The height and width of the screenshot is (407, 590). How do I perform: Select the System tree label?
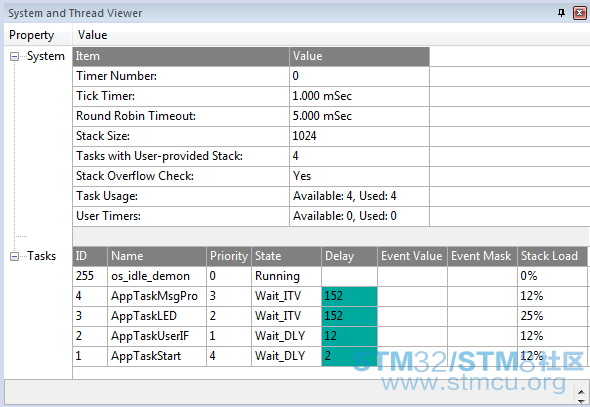click(46, 56)
